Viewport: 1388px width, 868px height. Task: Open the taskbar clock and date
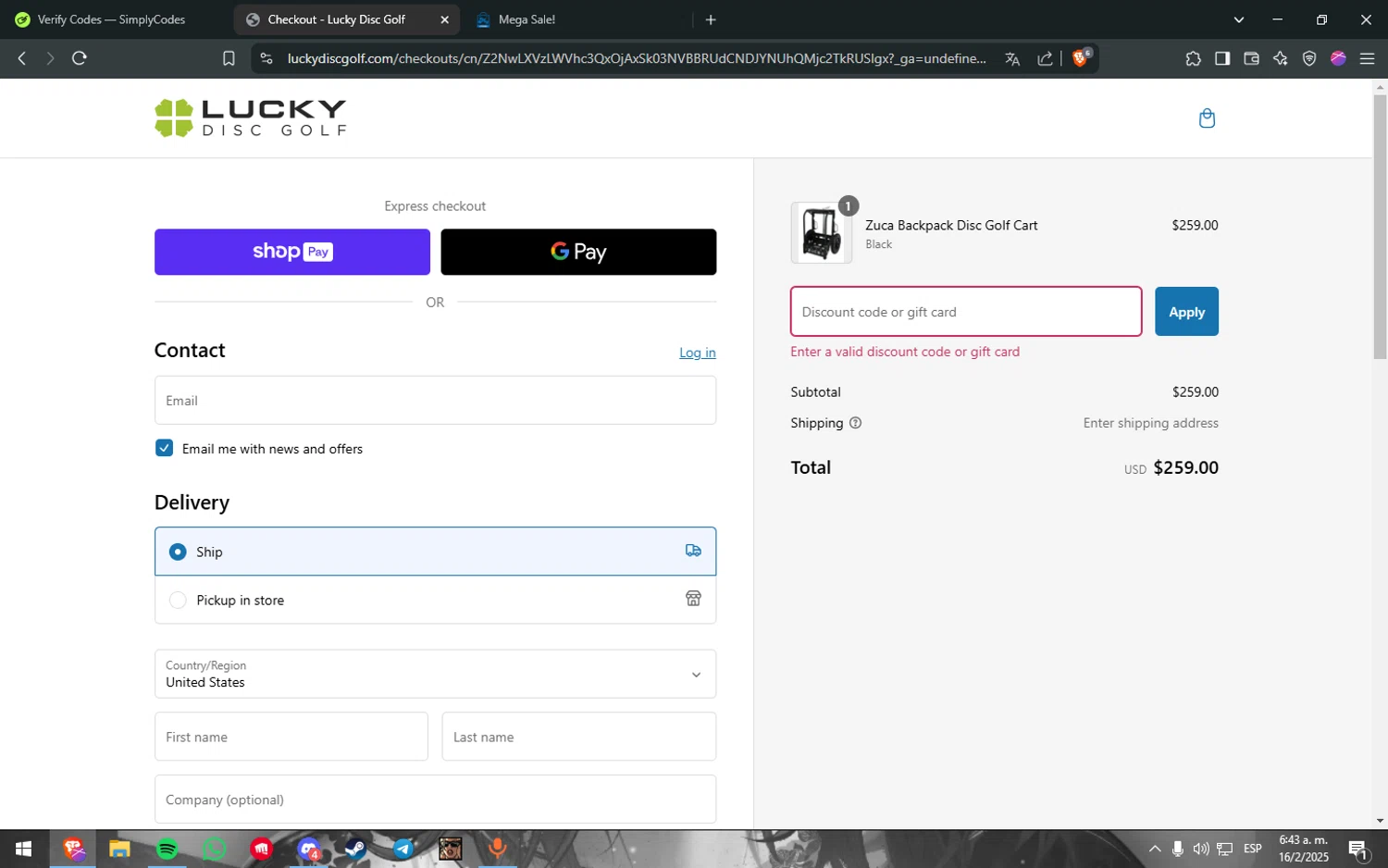tap(1304, 849)
